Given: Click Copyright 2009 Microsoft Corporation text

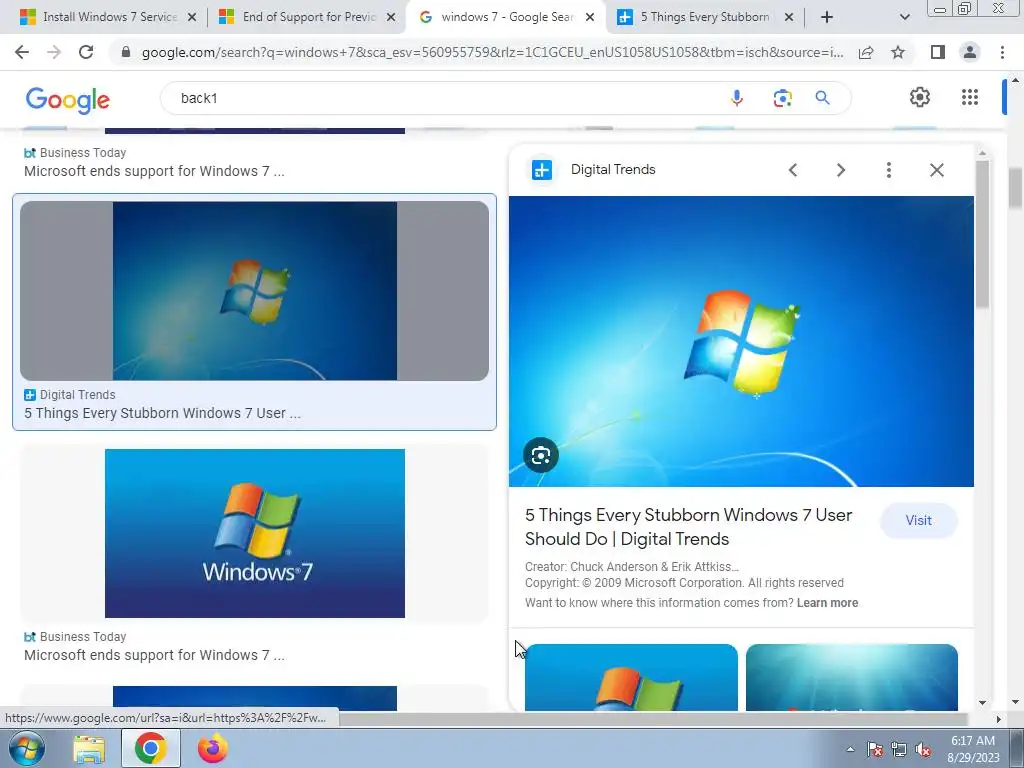Looking at the screenshot, I should click(x=684, y=583).
